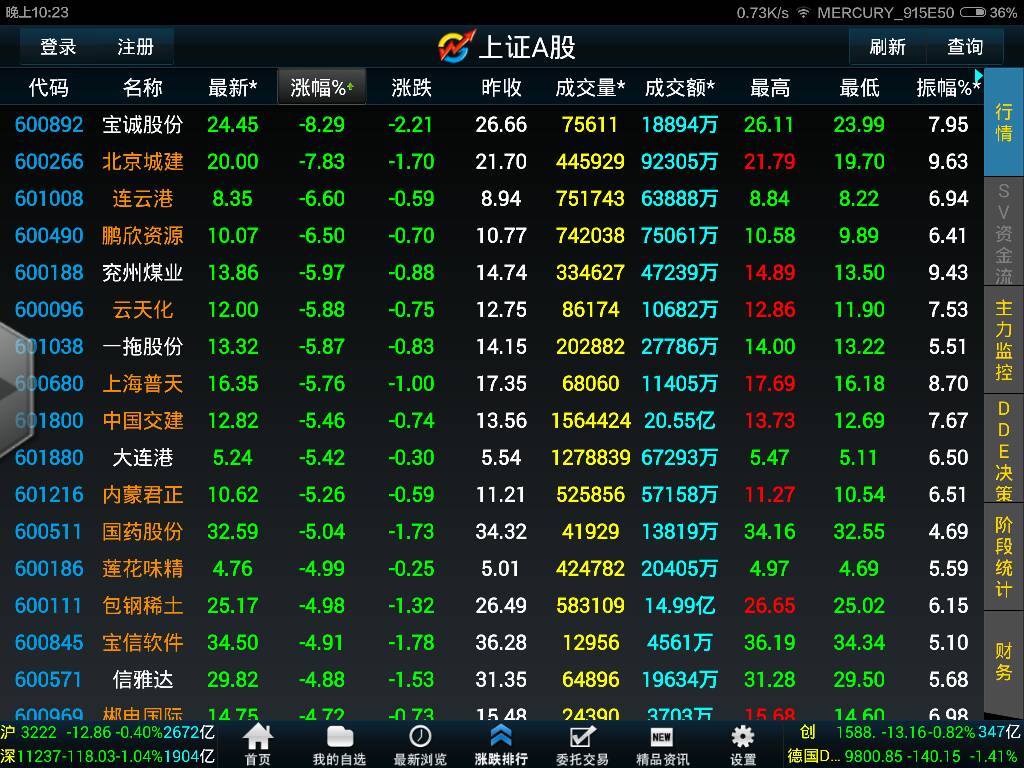
Task: Sort by 最高 column header
Action: pos(770,87)
